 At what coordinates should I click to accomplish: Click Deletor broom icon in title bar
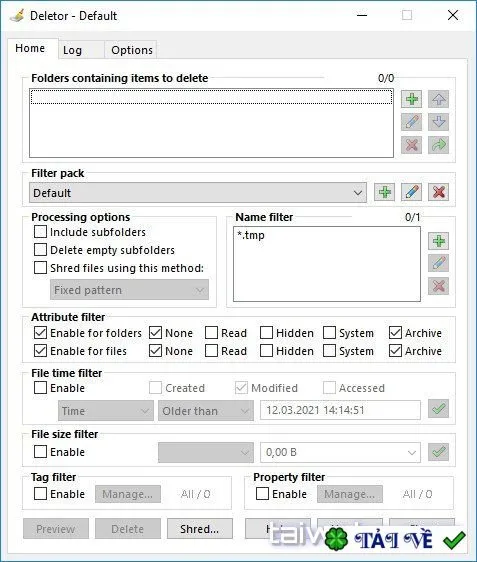point(17,15)
